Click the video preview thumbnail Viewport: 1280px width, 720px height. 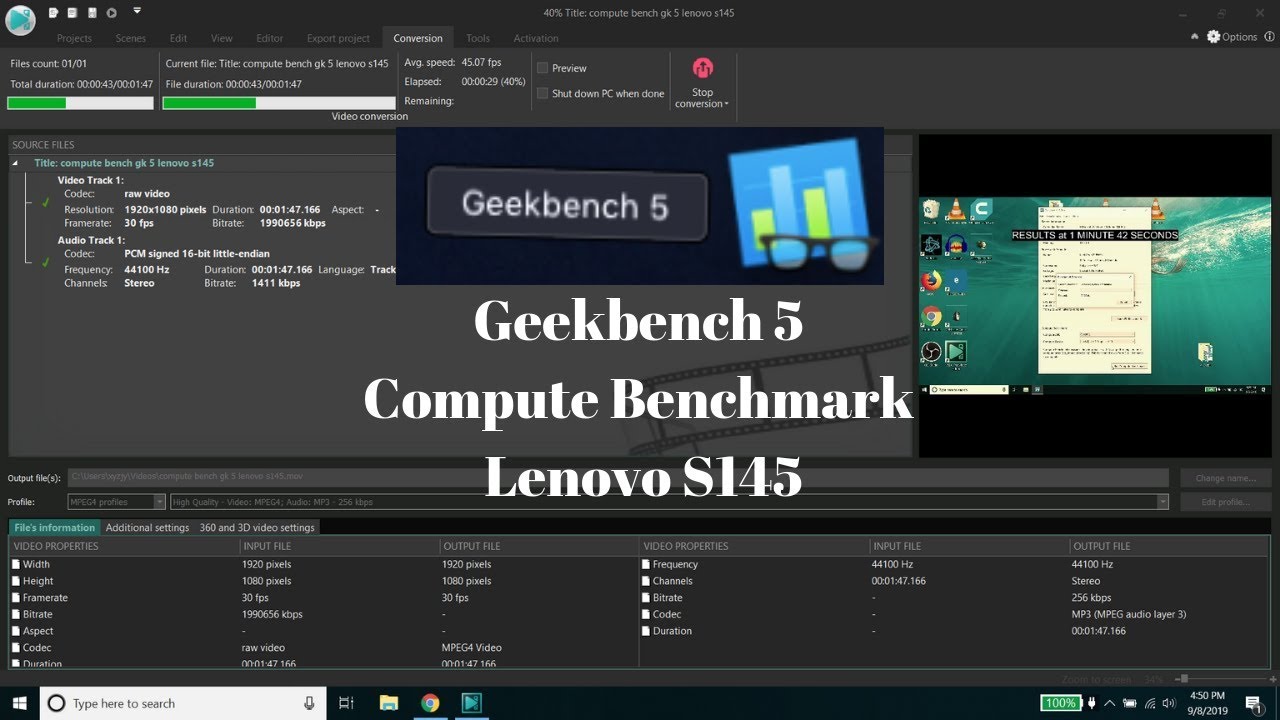pyautogui.click(x=1095, y=296)
